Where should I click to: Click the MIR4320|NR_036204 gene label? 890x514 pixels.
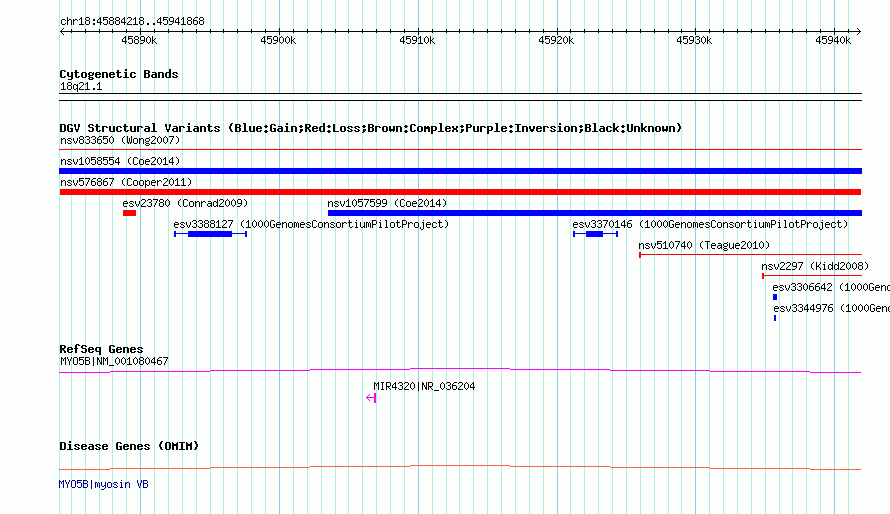click(424, 386)
